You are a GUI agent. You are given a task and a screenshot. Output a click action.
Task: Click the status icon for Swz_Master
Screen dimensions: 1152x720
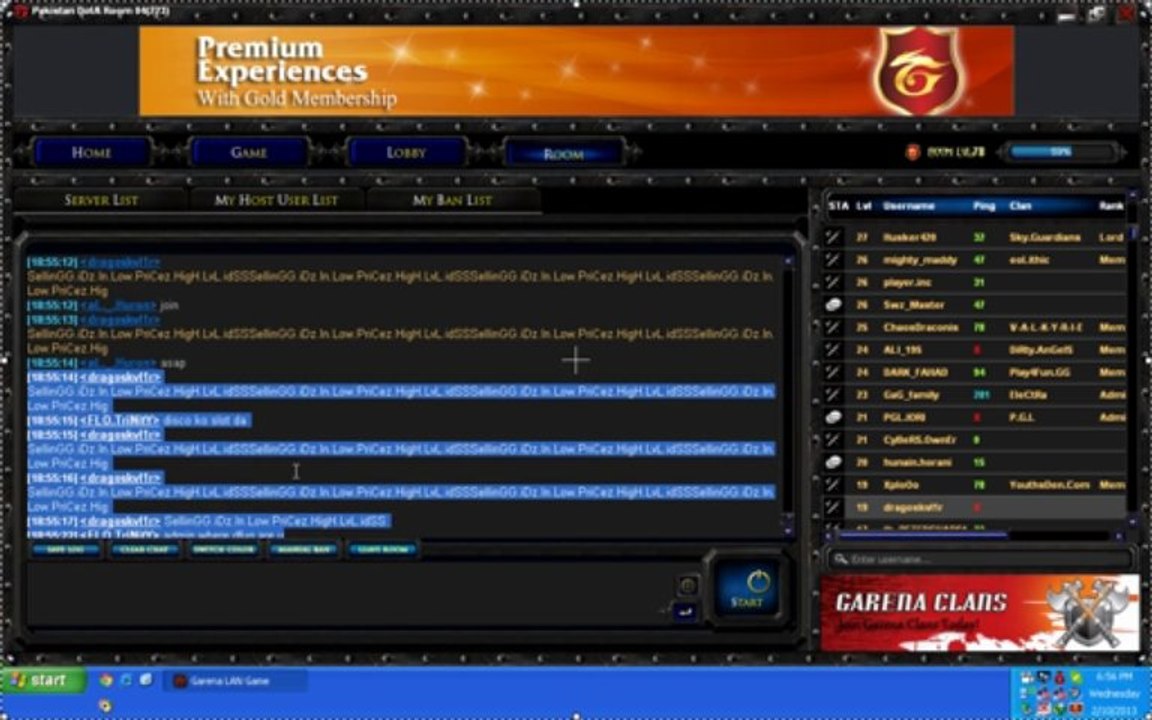pos(833,305)
